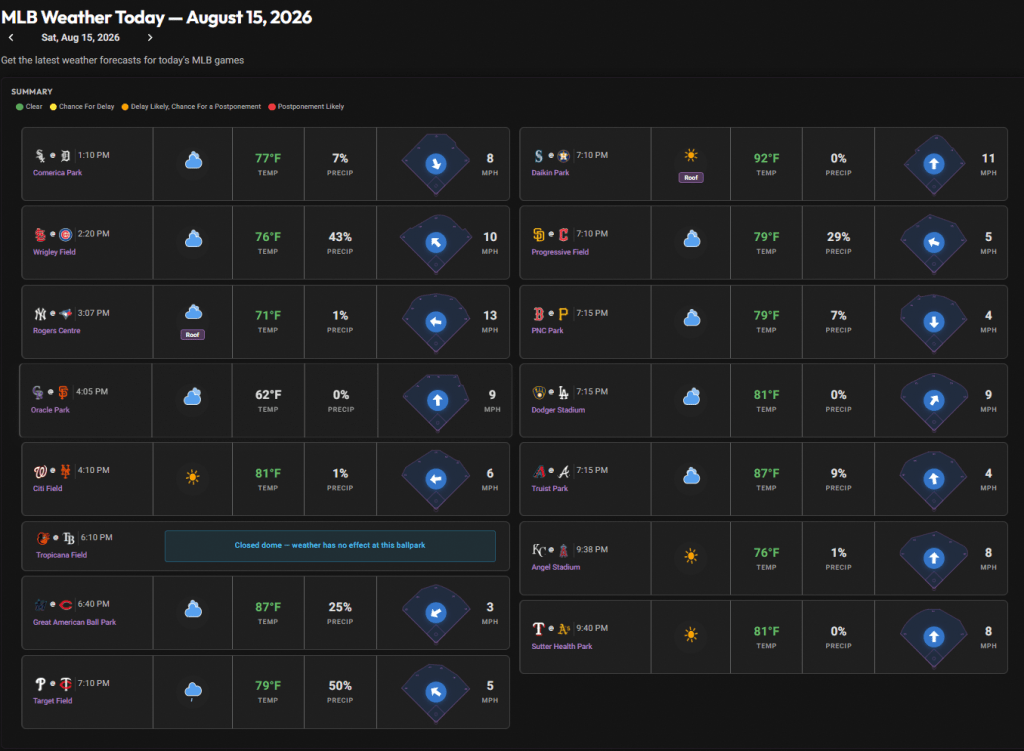The width and height of the screenshot is (1024, 751).
Task: Click the green Clear legend dot
Action: (x=20, y=107)
